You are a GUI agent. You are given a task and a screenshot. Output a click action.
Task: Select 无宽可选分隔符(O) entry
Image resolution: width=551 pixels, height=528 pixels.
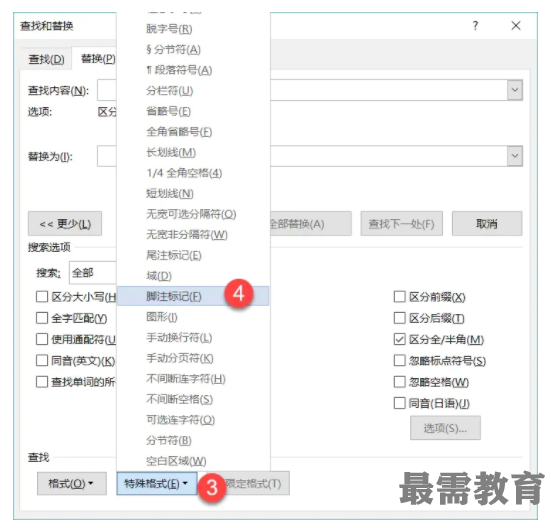[193, 214]
